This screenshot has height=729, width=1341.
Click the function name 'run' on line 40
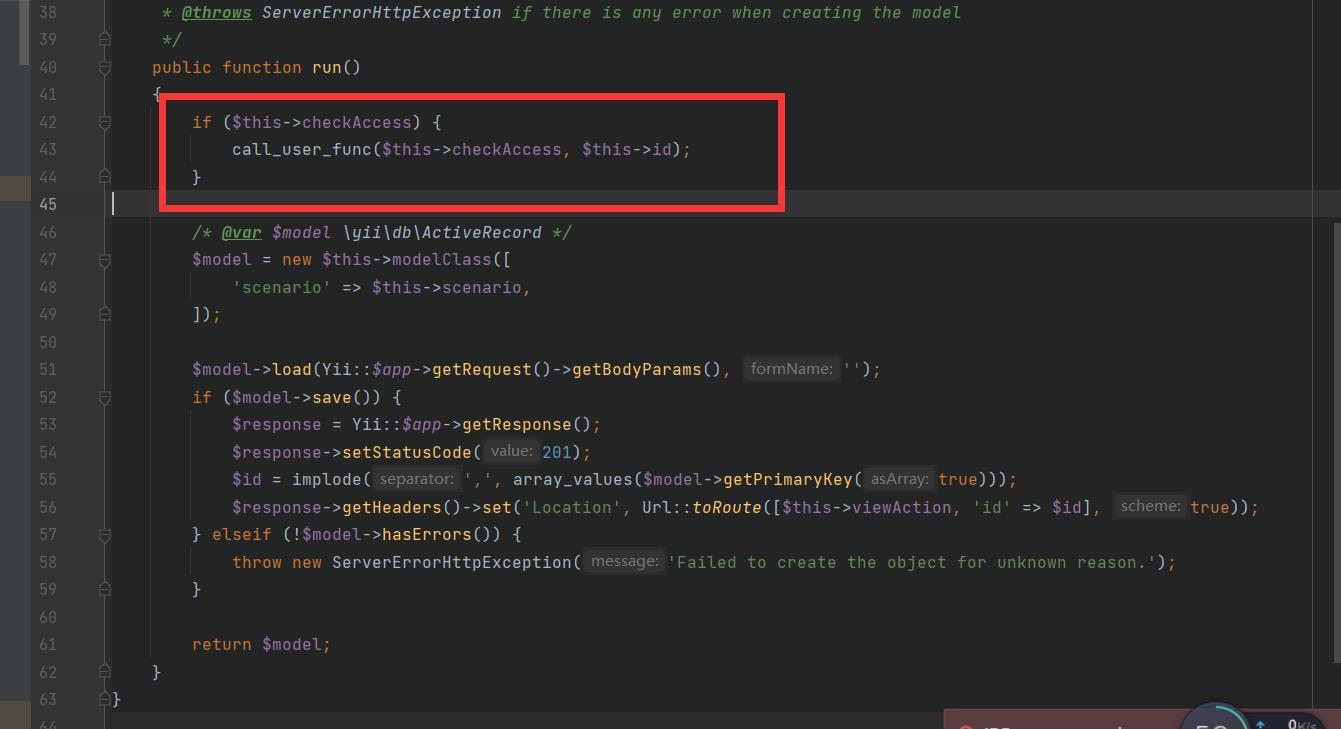click(x=326, y=67)
